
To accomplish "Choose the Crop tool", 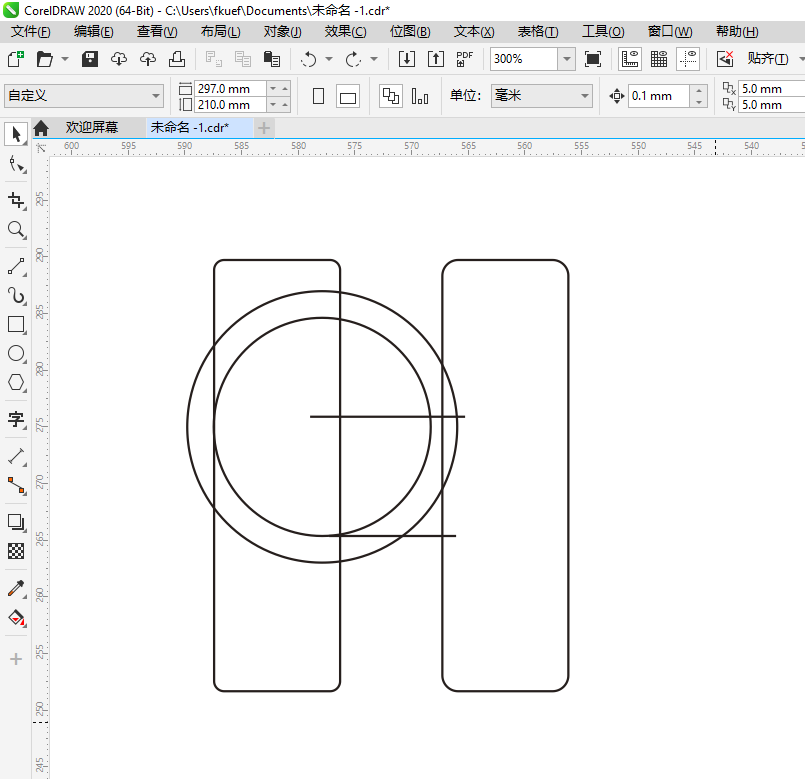I will click(16, 200).
